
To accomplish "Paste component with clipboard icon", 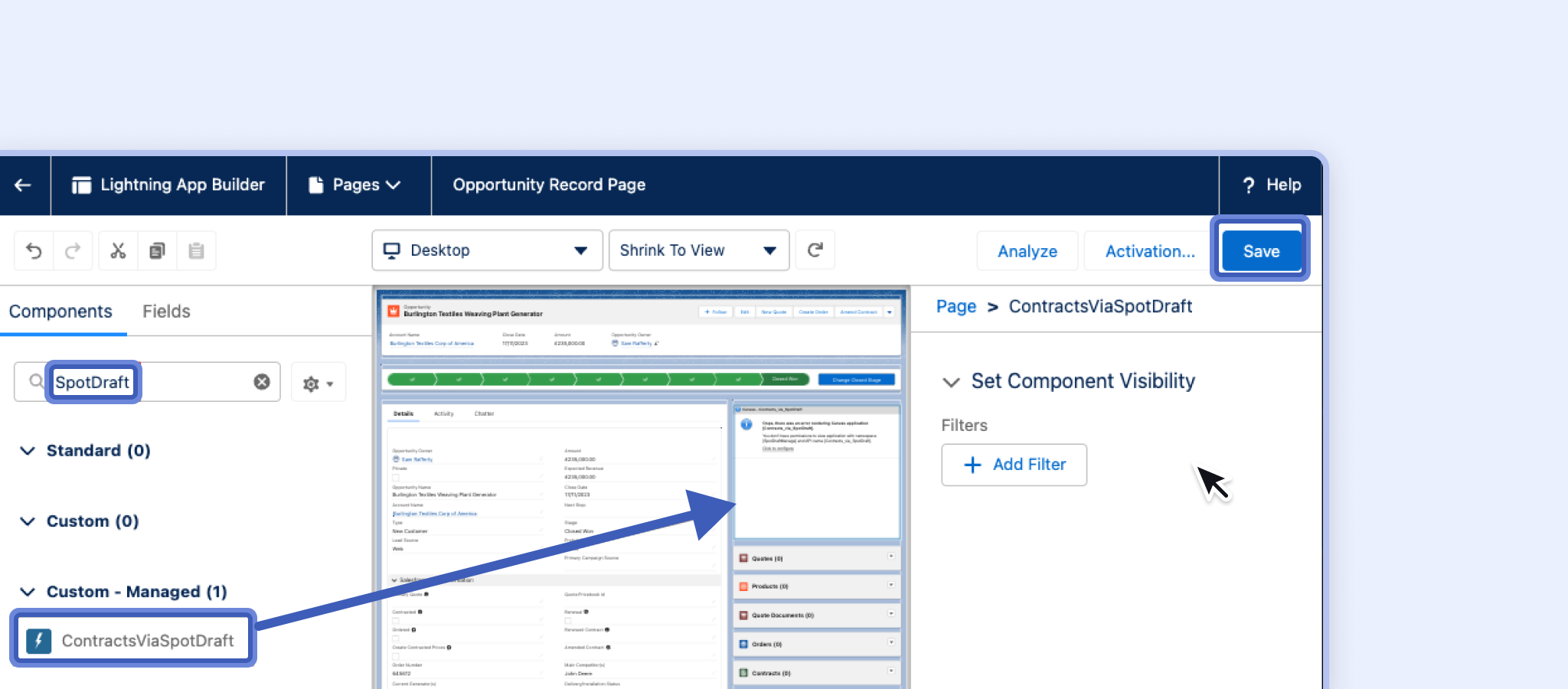I will (196, 250).
